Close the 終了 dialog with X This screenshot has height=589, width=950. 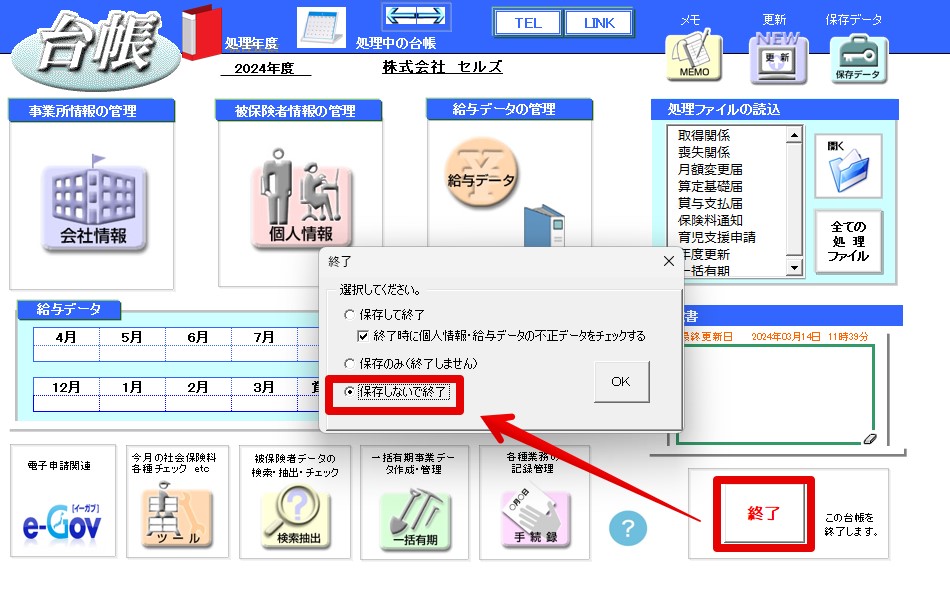[x=669, y=261]
